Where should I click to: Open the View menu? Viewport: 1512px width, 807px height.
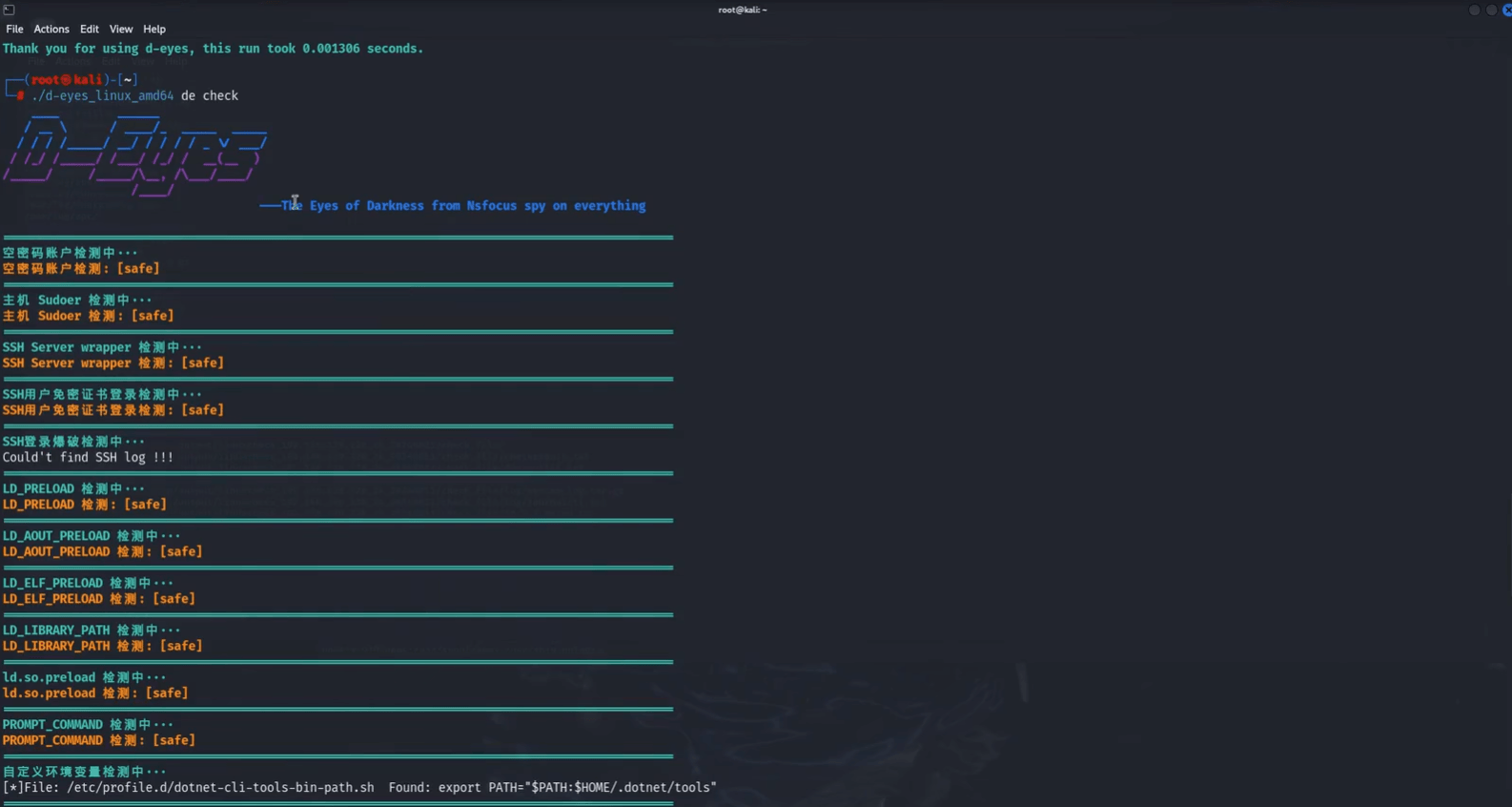point(121,29)
